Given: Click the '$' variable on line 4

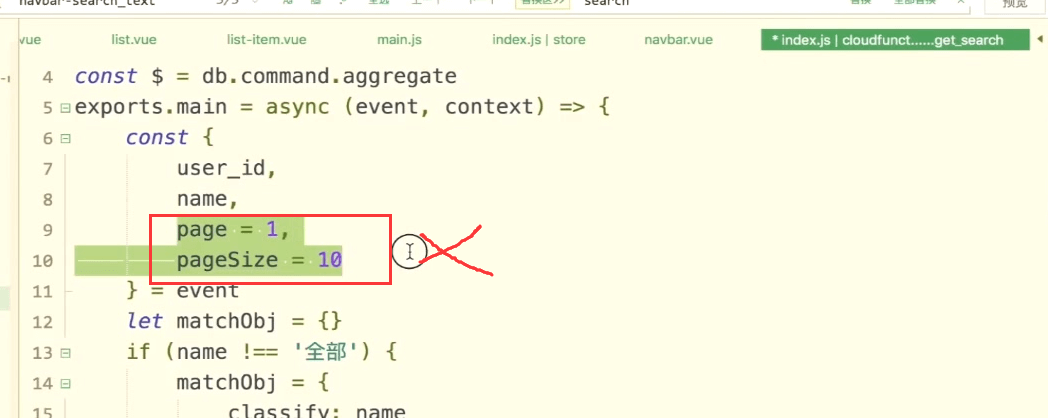Looking at the screenshot, I should [158, 77].
